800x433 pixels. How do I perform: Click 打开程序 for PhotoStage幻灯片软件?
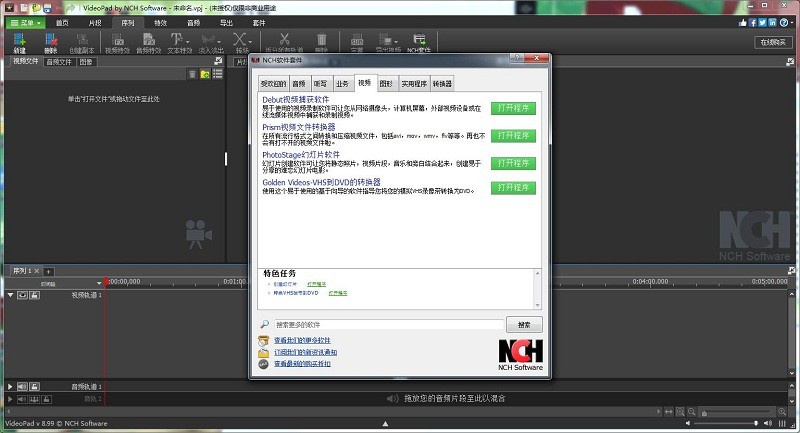(x=513, y=163)
